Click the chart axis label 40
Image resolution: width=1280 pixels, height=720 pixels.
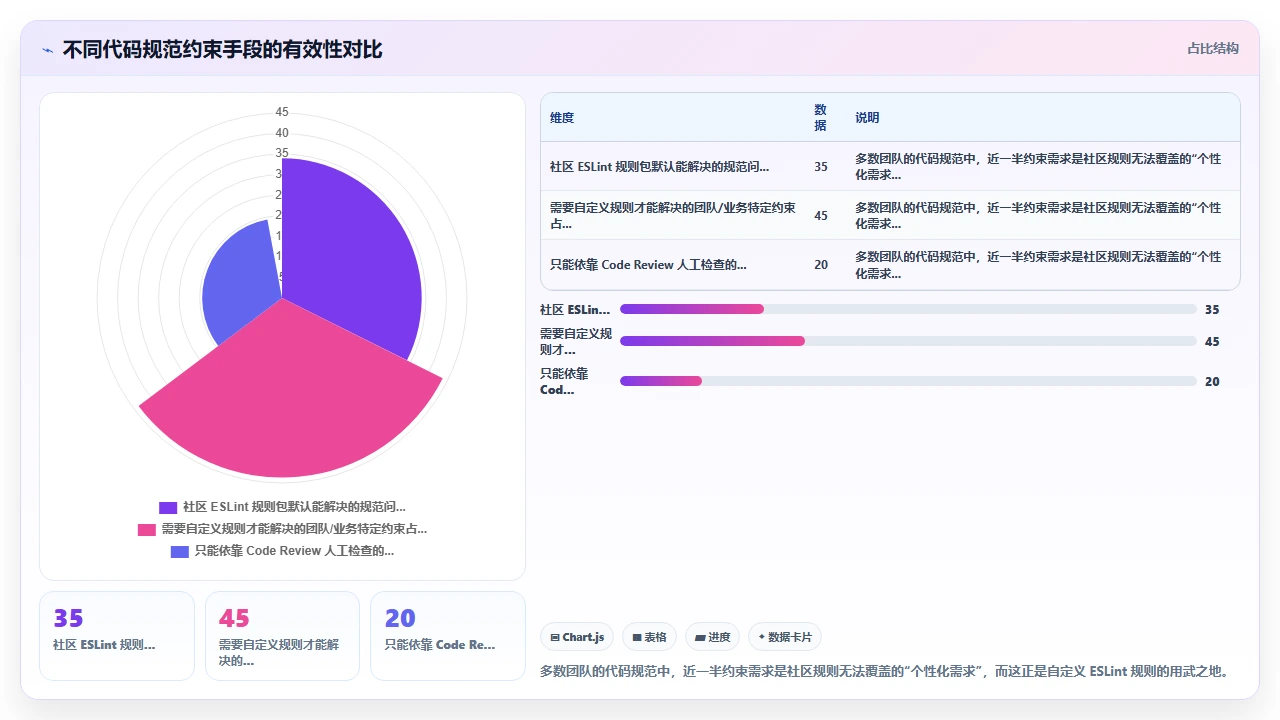(282, 133)
